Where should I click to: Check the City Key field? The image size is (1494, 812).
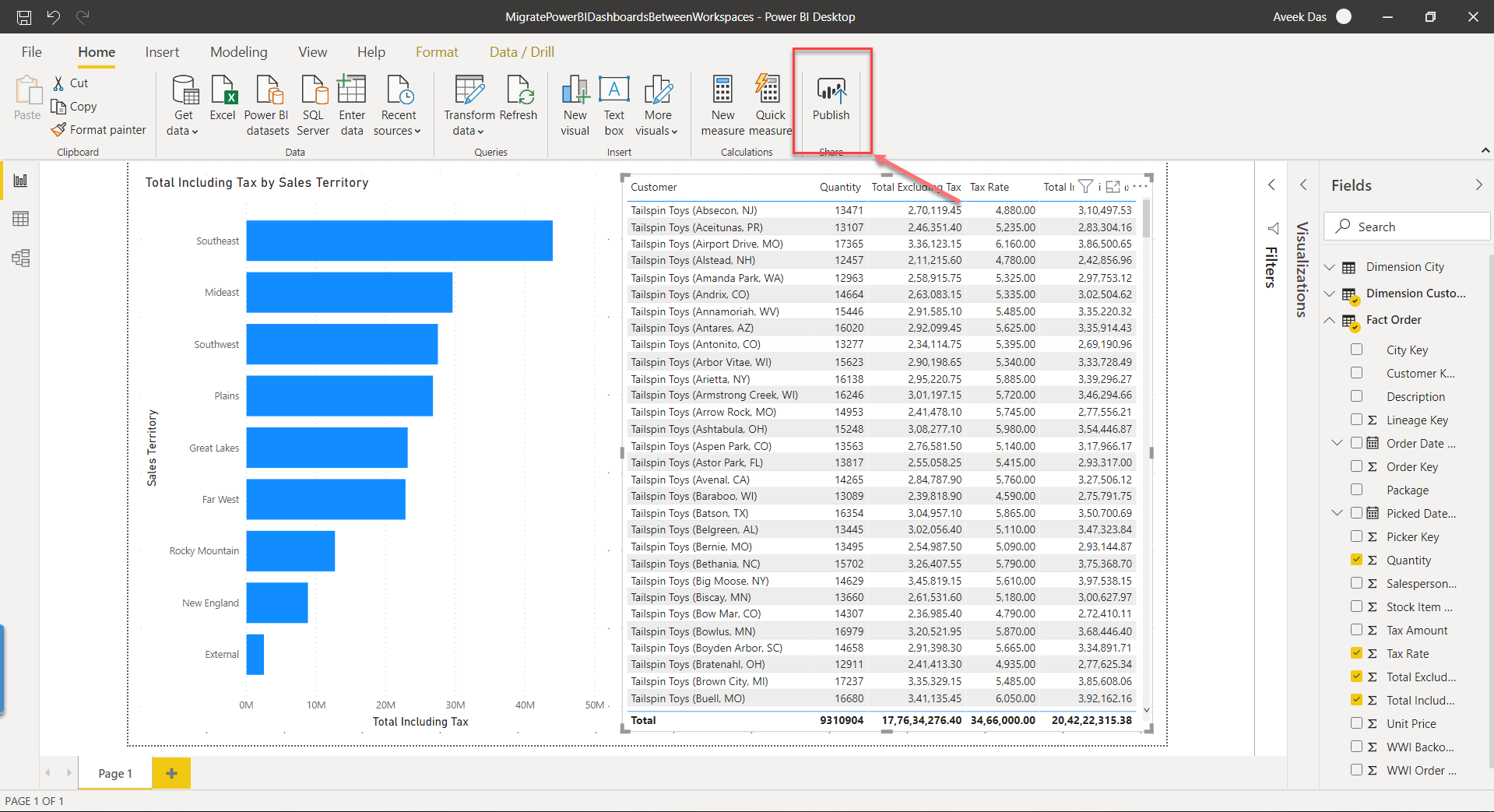[x=1357, y=349]
